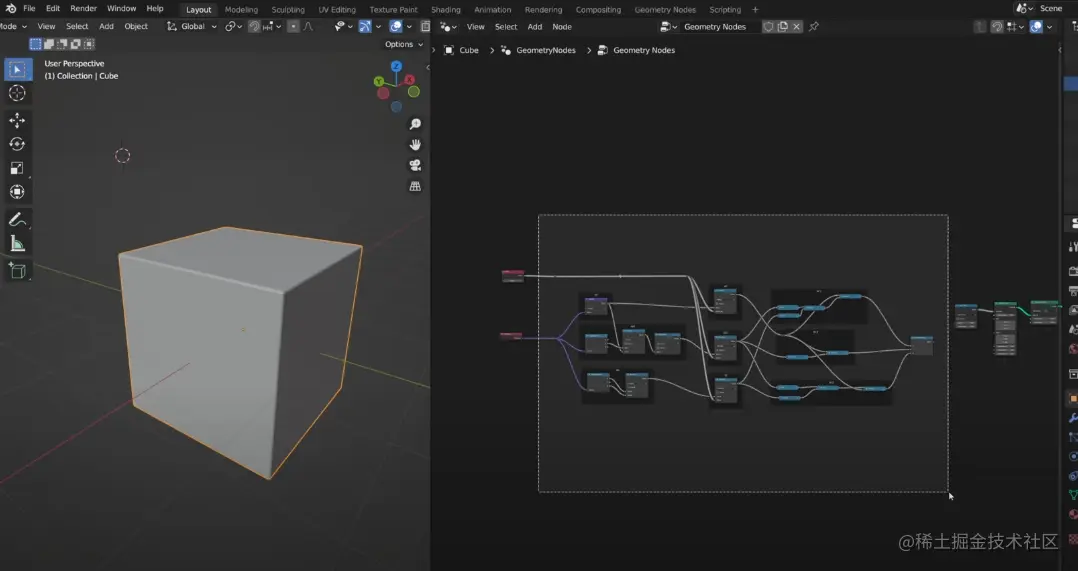Switch to the Scale tool
This screenshot has height=571, width=1078.
coord(17,168)
